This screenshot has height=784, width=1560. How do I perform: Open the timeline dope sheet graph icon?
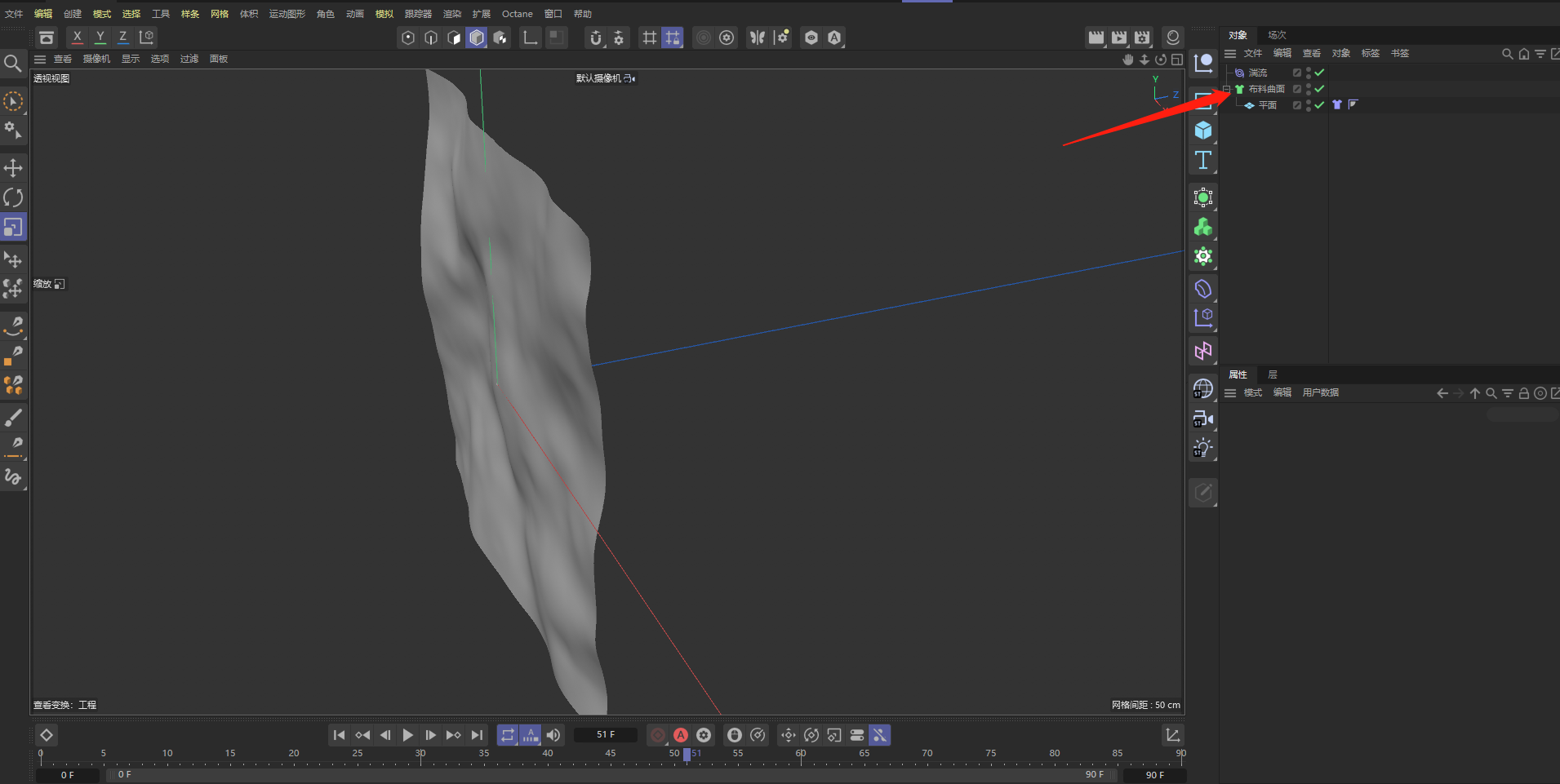tap(1173, 735)
